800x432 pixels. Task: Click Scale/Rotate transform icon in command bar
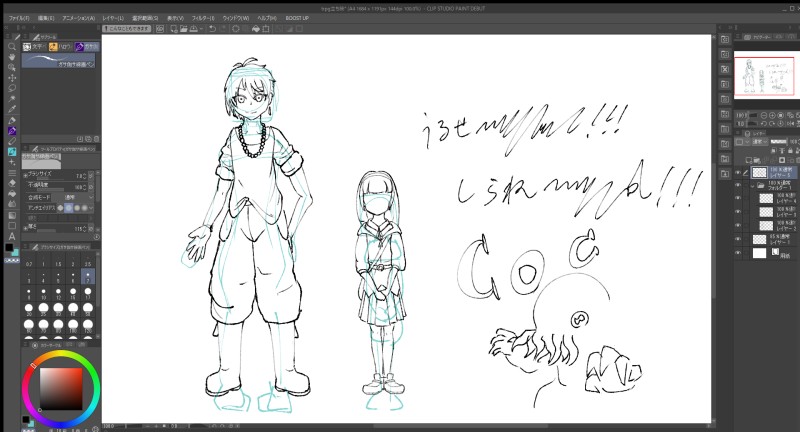click(x=266, y=29)
